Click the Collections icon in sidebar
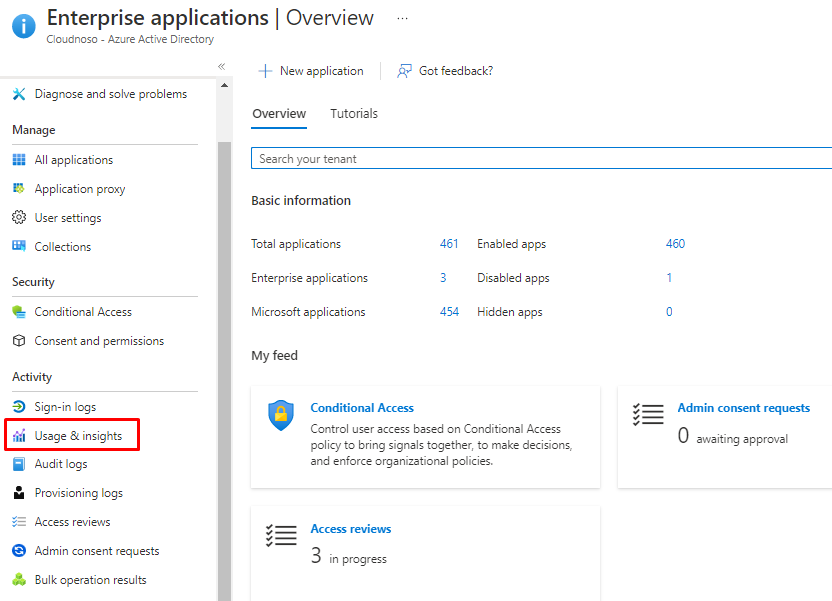The height and width of the screenshot is (601, 832). pos(19,247)
